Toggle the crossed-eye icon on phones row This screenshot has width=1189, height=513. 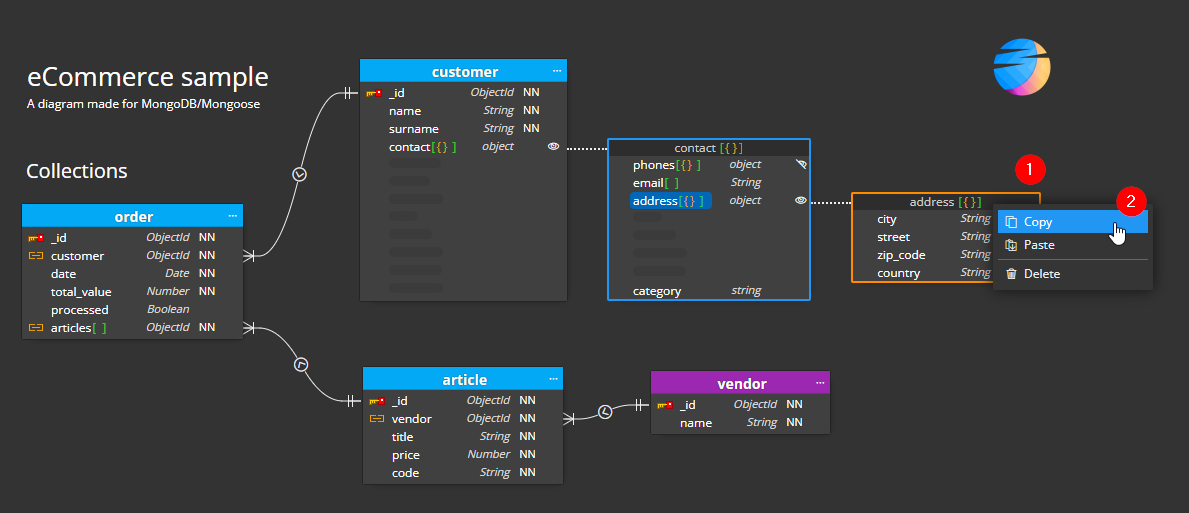tap(800, 164)
